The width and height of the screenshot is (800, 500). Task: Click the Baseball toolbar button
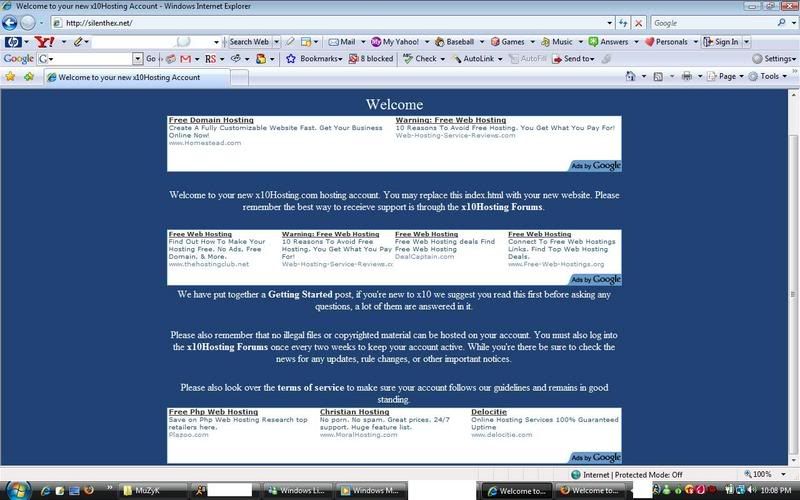pyautogui.click(x=455, y=42)
